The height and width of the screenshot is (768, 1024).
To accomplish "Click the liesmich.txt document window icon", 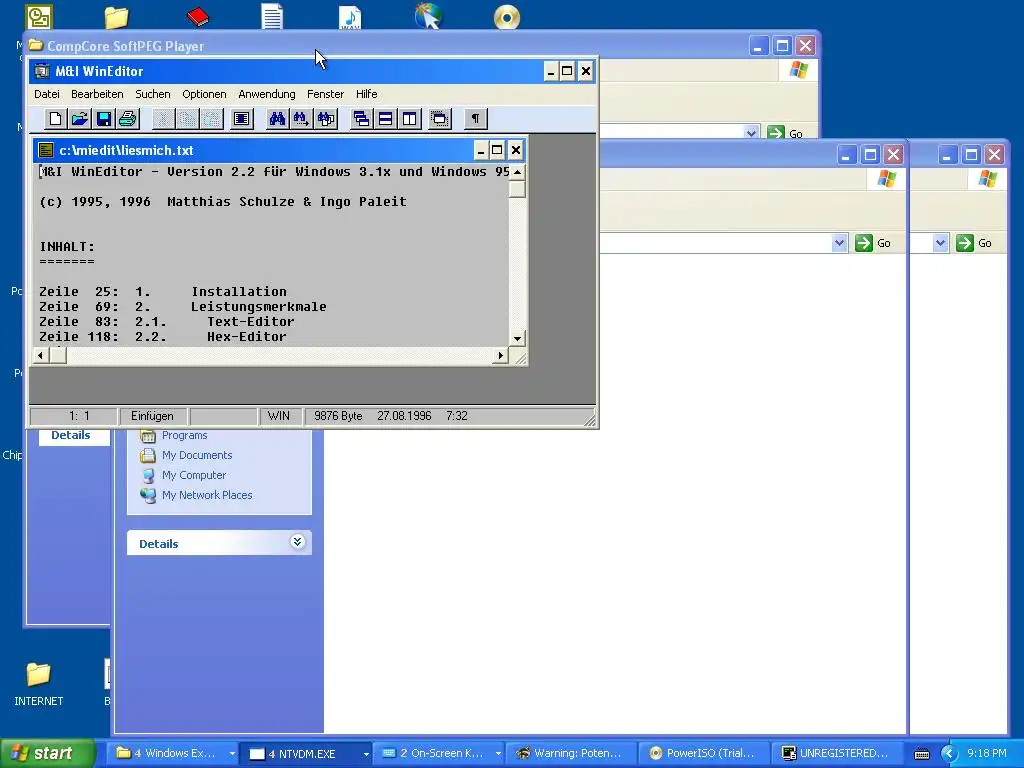I will pos(46,150).
